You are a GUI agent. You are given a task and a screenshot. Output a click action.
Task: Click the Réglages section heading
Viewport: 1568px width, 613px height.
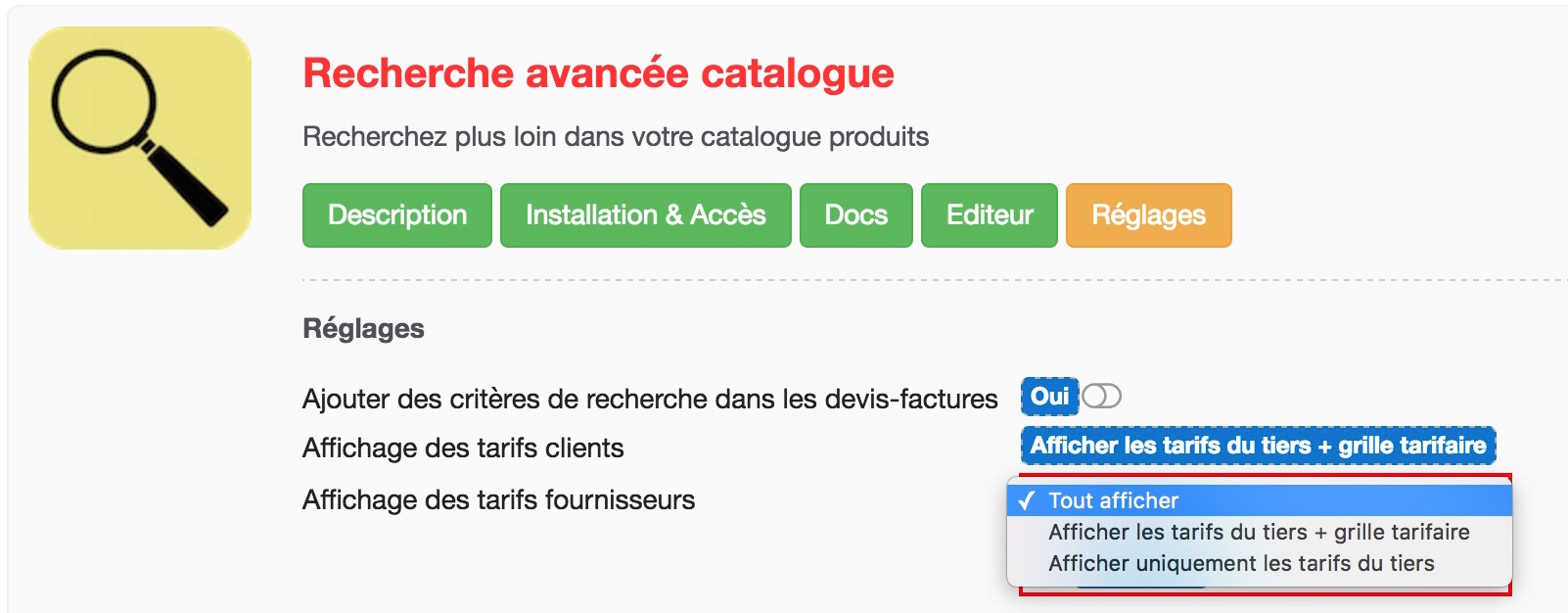pyautogui.click(x=363, y=328)
